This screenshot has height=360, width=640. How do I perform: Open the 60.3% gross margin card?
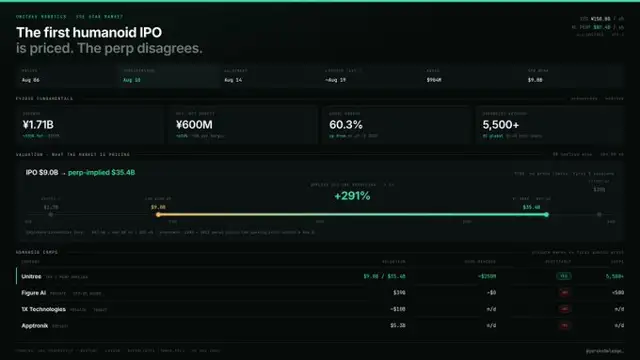tap(396, 125)
